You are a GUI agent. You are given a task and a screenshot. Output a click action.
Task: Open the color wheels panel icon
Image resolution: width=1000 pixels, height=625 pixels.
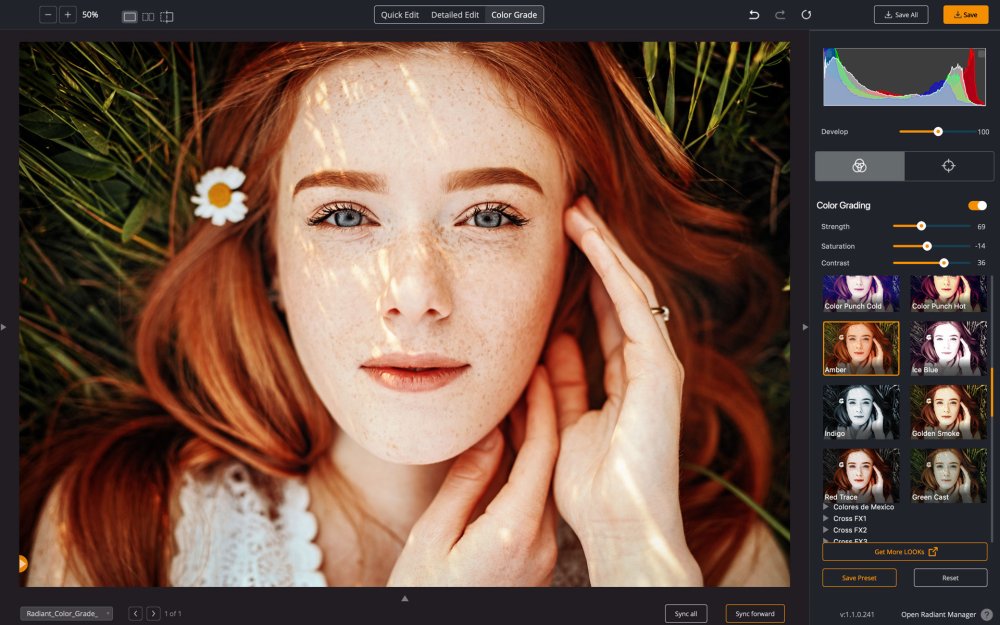[x=859, y=166]
